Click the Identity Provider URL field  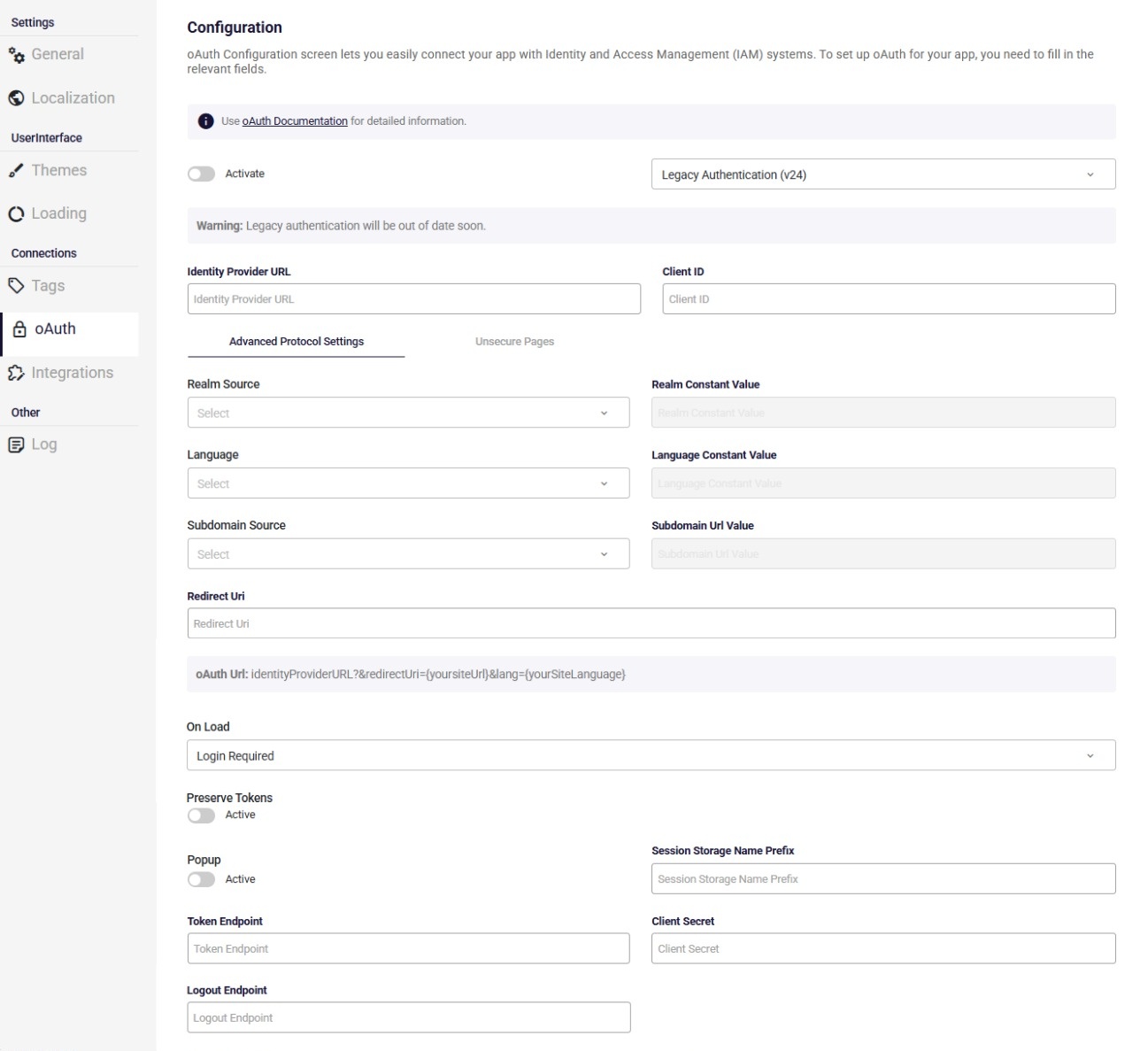click(x=413, y=299)
